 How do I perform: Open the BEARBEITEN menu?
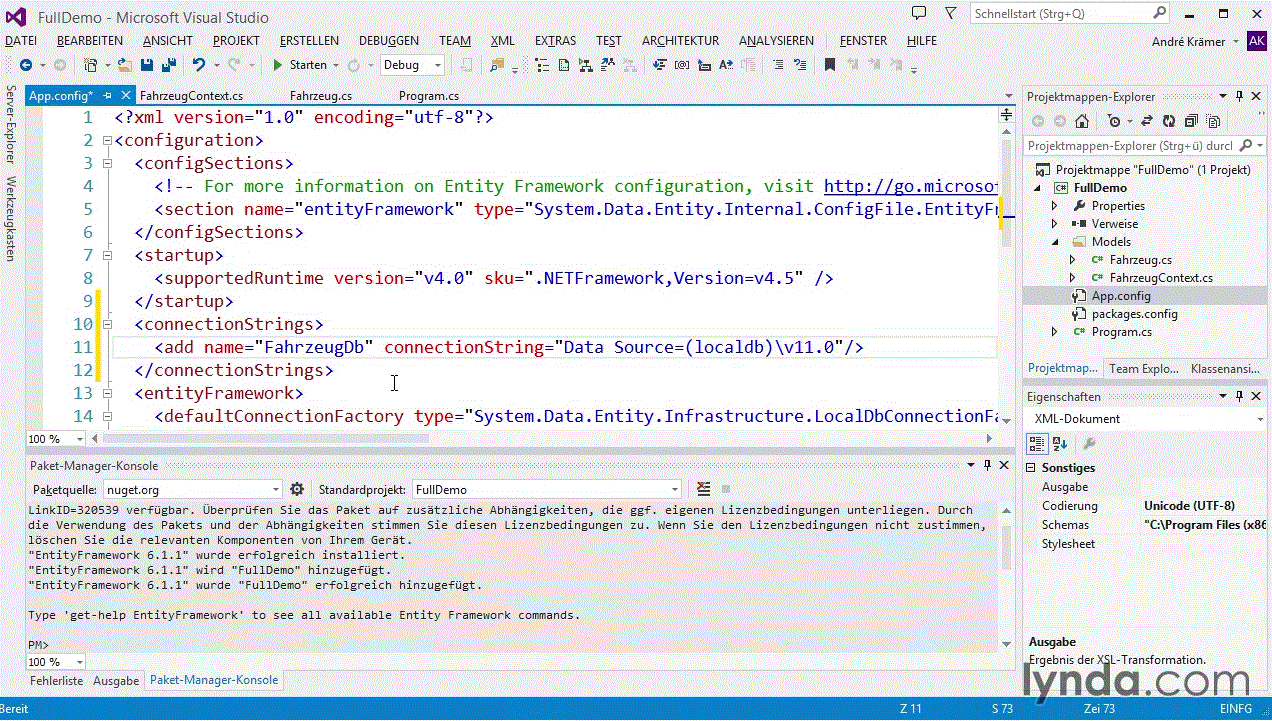click(x=90, y=41)
